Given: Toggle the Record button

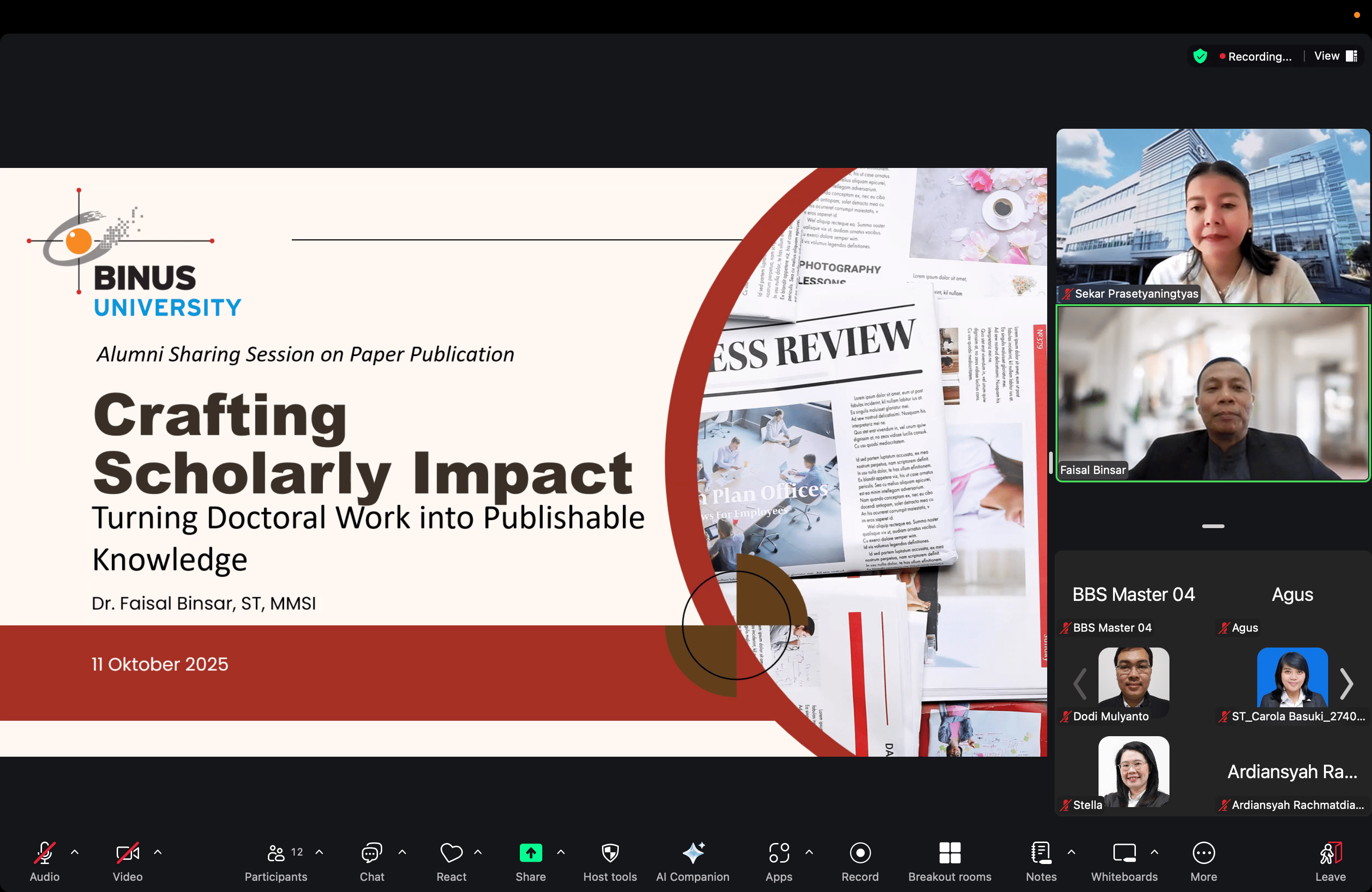Looking at the screenshot, I should click(x=860, y=853).
